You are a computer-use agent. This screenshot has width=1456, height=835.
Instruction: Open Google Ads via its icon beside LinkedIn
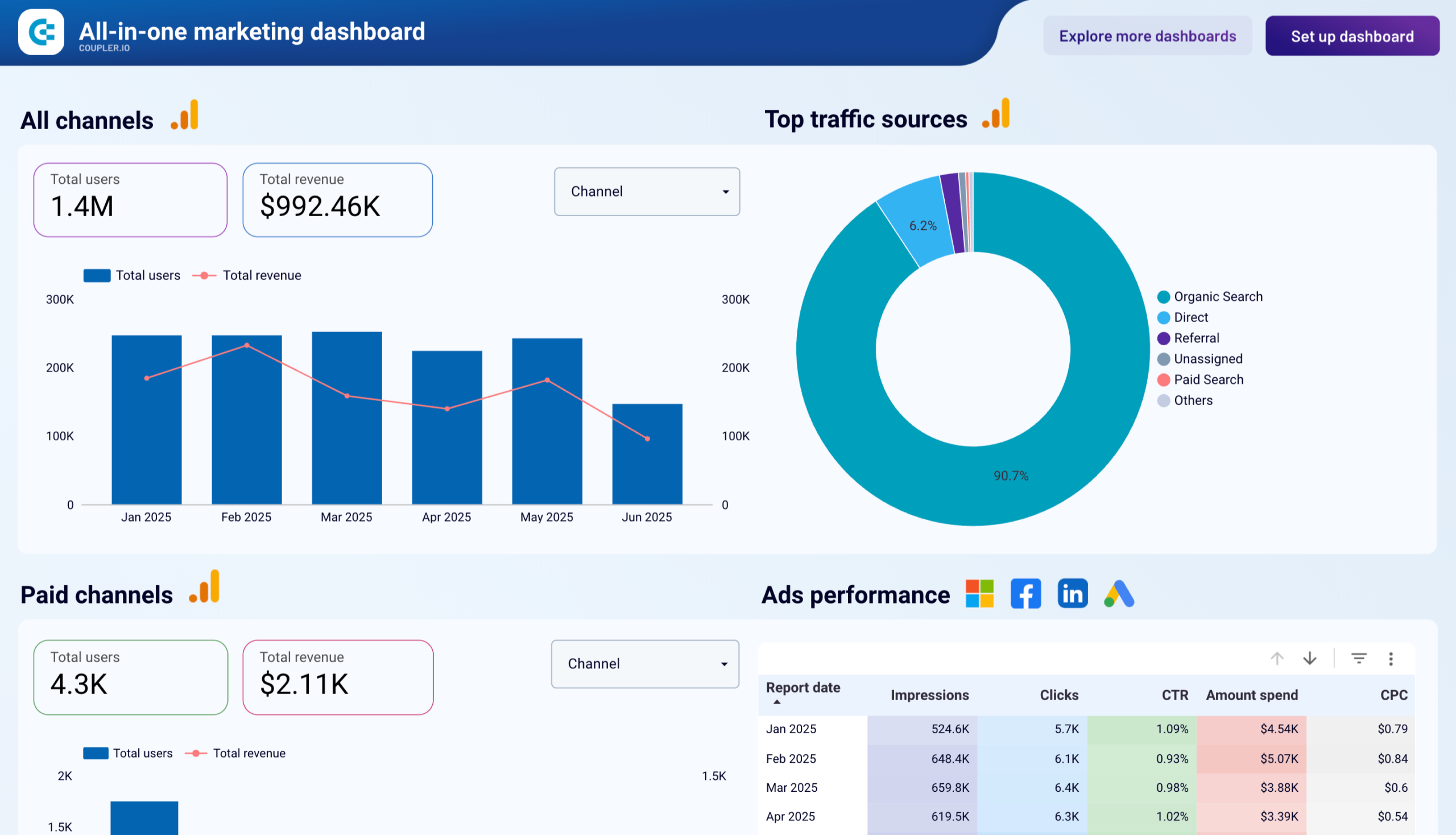pos(1118,594)
